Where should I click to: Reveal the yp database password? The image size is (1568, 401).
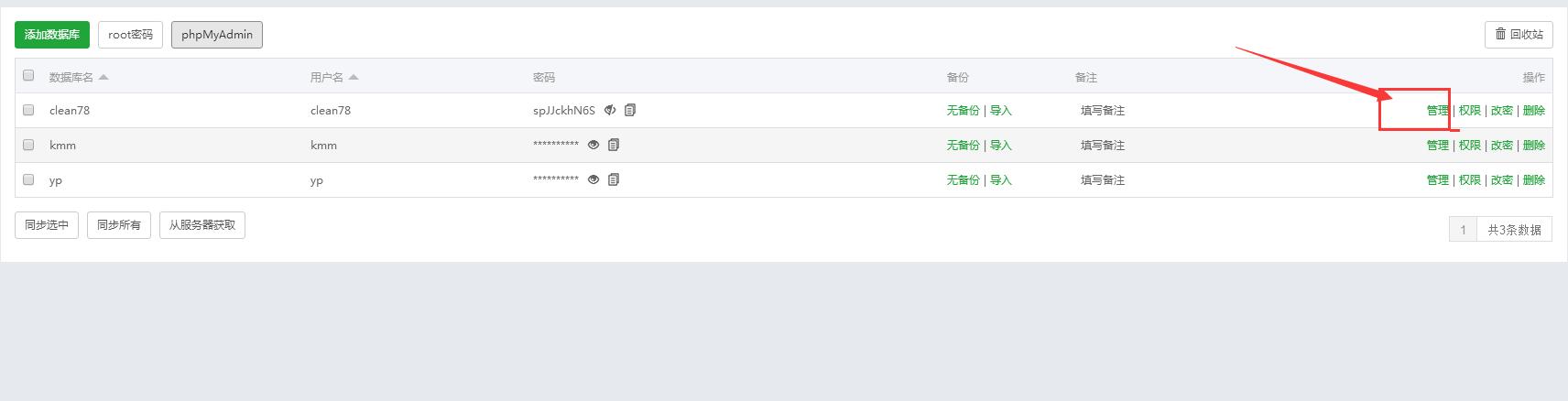pyautogui.click(x=593, y=179)
